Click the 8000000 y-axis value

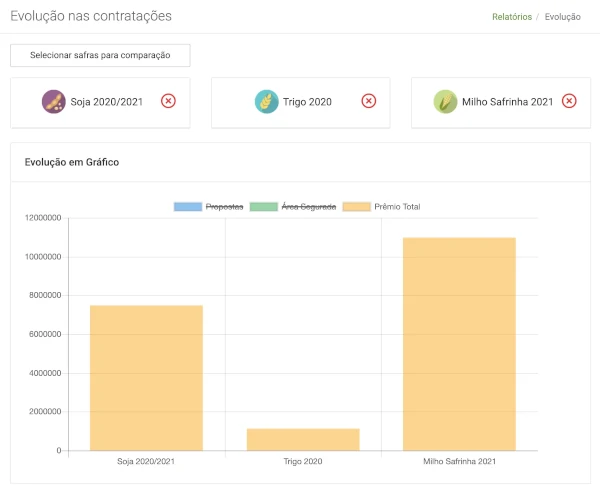[45, 295]
